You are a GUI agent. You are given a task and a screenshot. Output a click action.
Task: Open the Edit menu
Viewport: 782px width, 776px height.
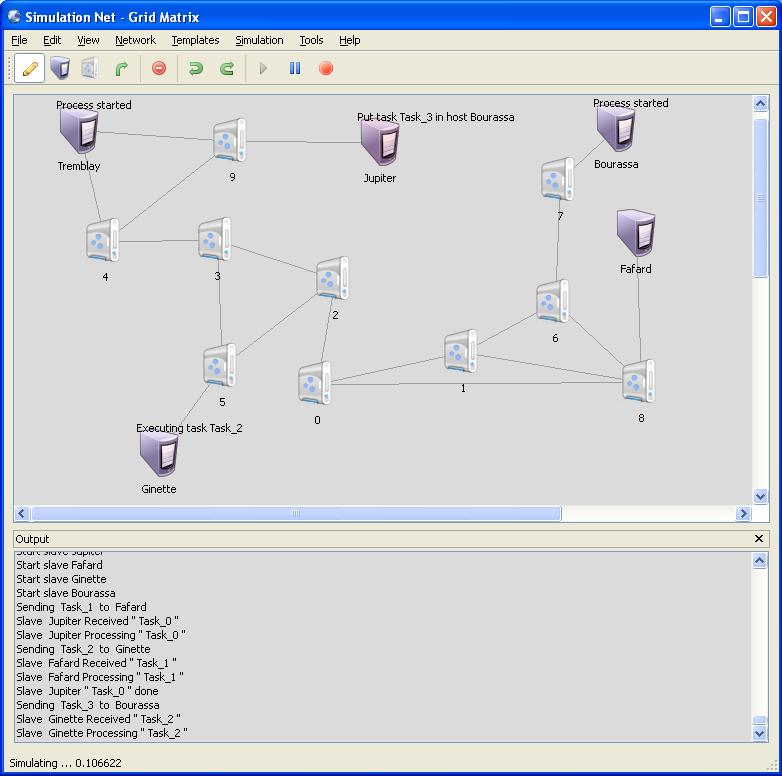pyautogui.click(x=52, y=40)
